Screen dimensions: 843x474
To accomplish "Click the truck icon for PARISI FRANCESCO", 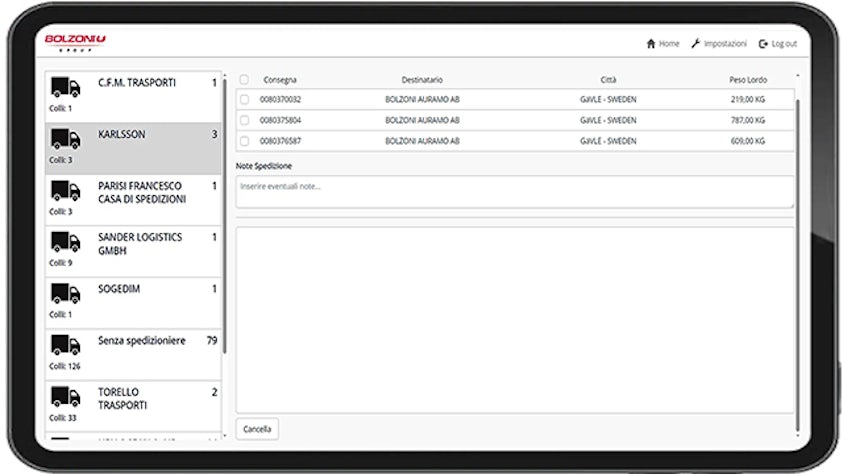I will pos(65,191).
